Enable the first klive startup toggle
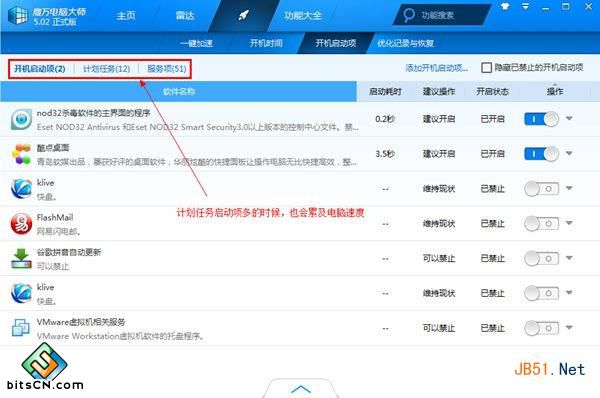600x398 pixels. coord(541,189)
